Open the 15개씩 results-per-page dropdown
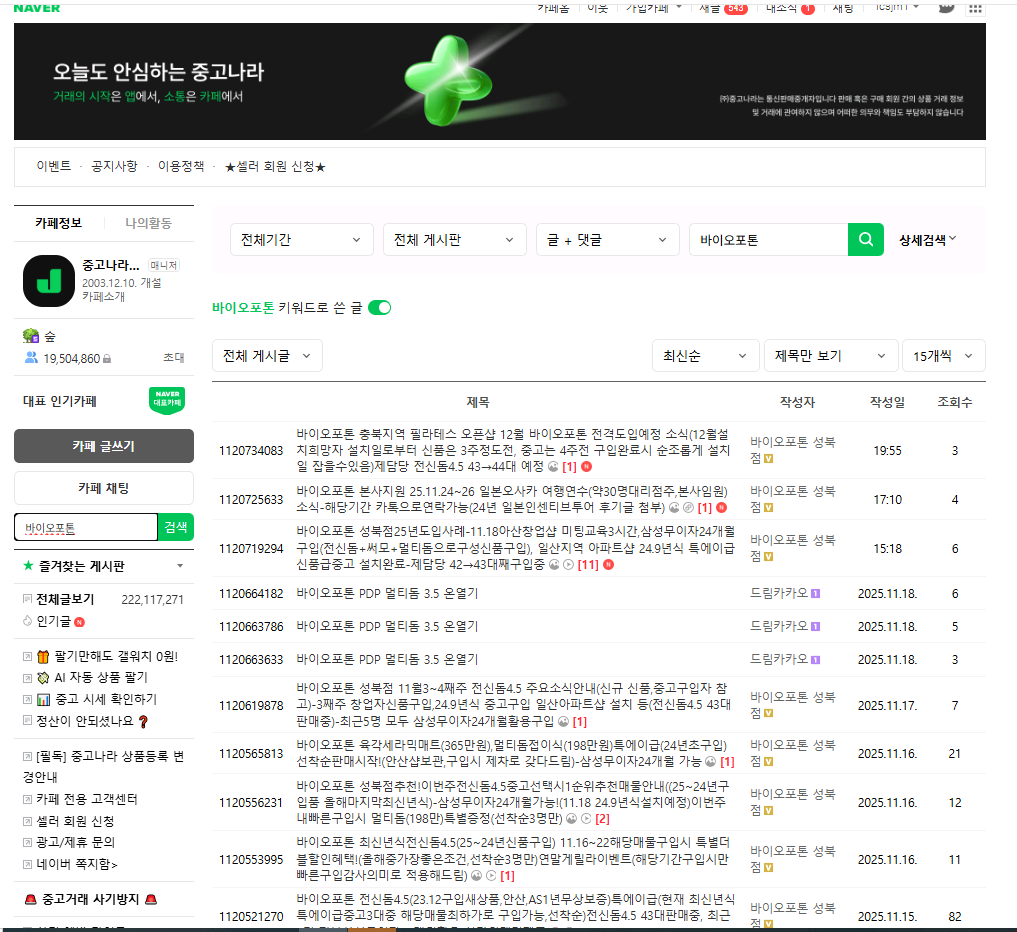 click(x=941, y=355)
